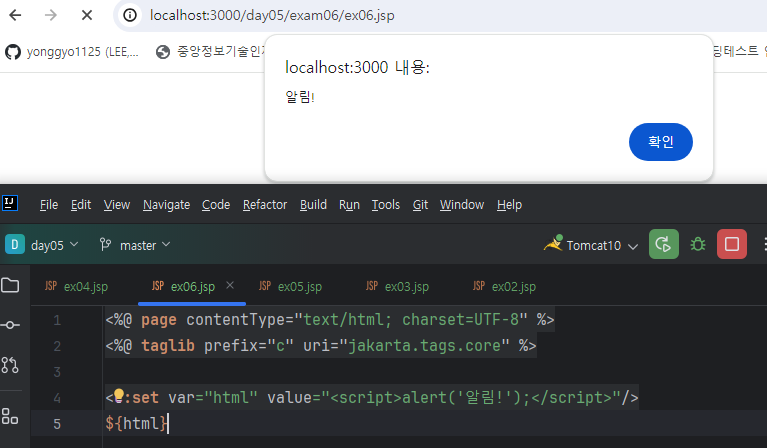The height and width of the screenshot is (448, 767).
Task: Click the IntelliJ IDEA logo icon
Action: (x=10, y=203)
